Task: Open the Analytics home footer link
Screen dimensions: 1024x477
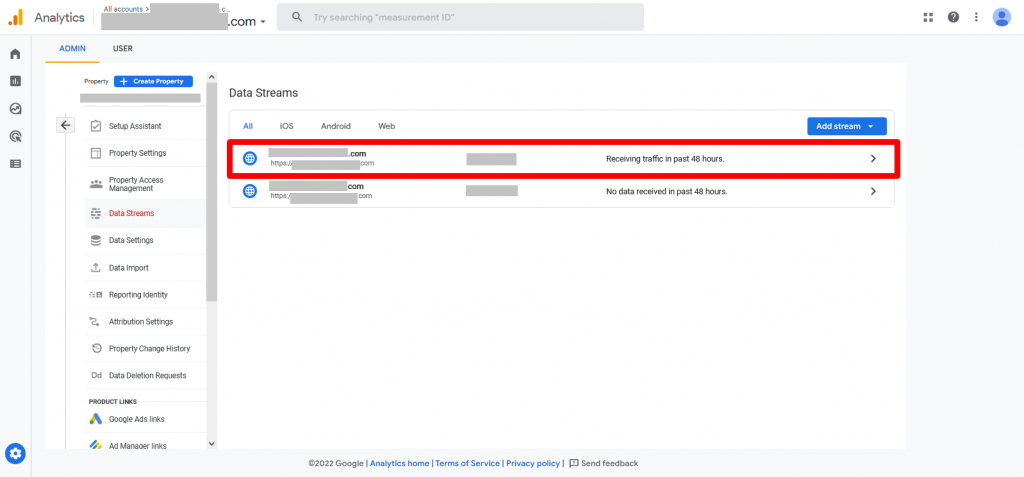Action: (x=400, y=463)
